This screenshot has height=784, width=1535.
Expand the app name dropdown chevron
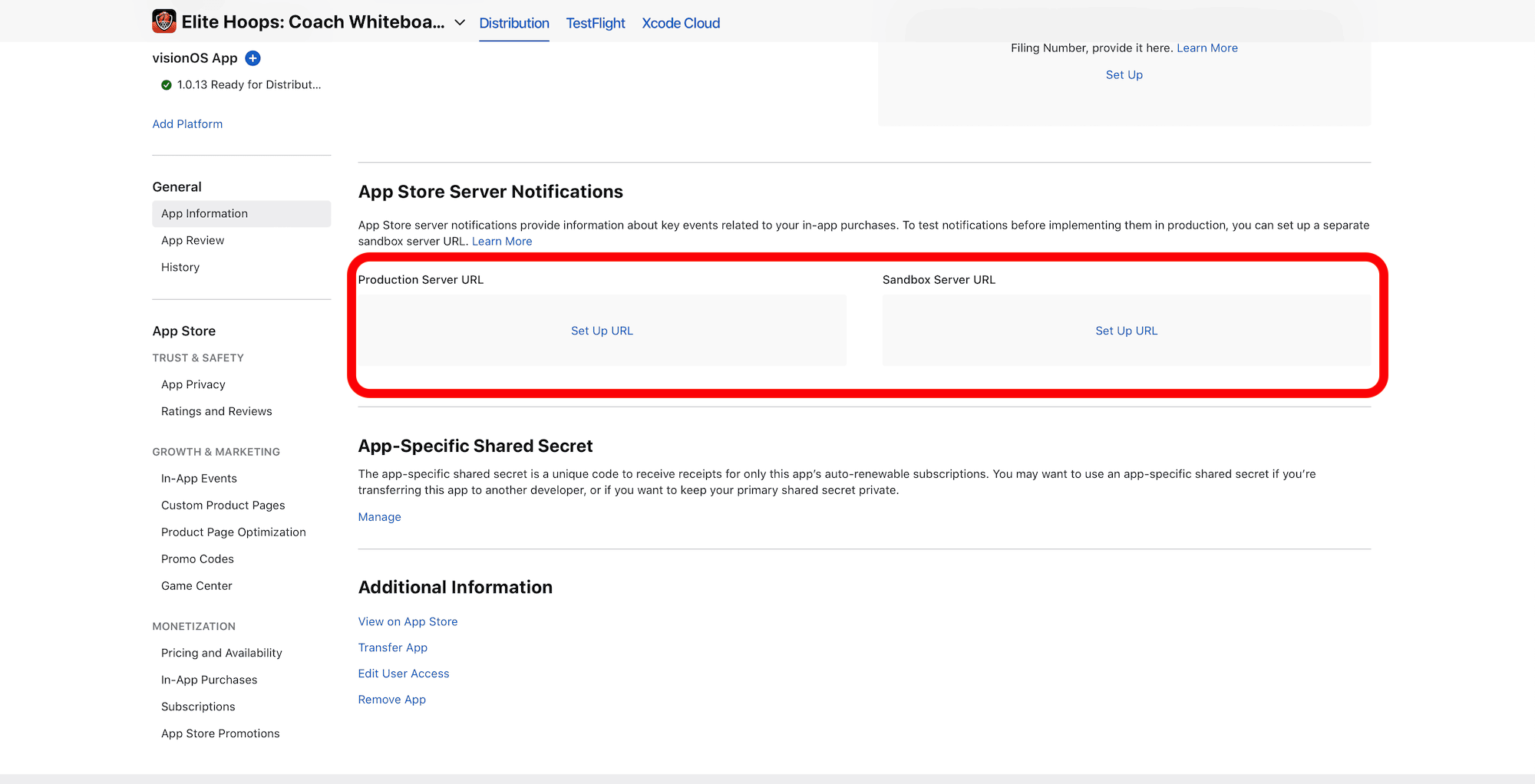point(460,22)
